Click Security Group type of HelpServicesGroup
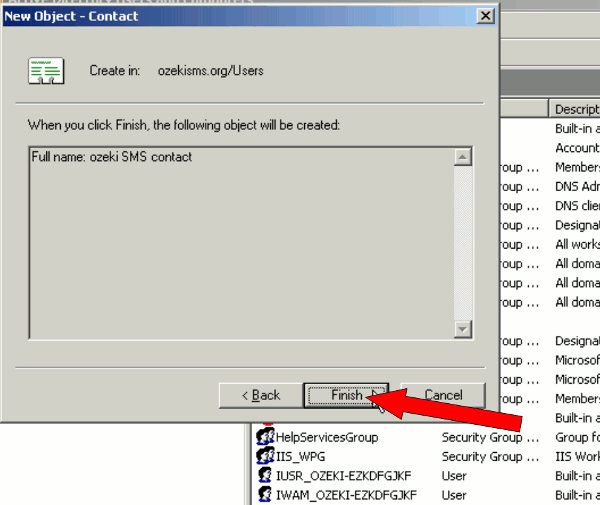 [x=490, y=437]
